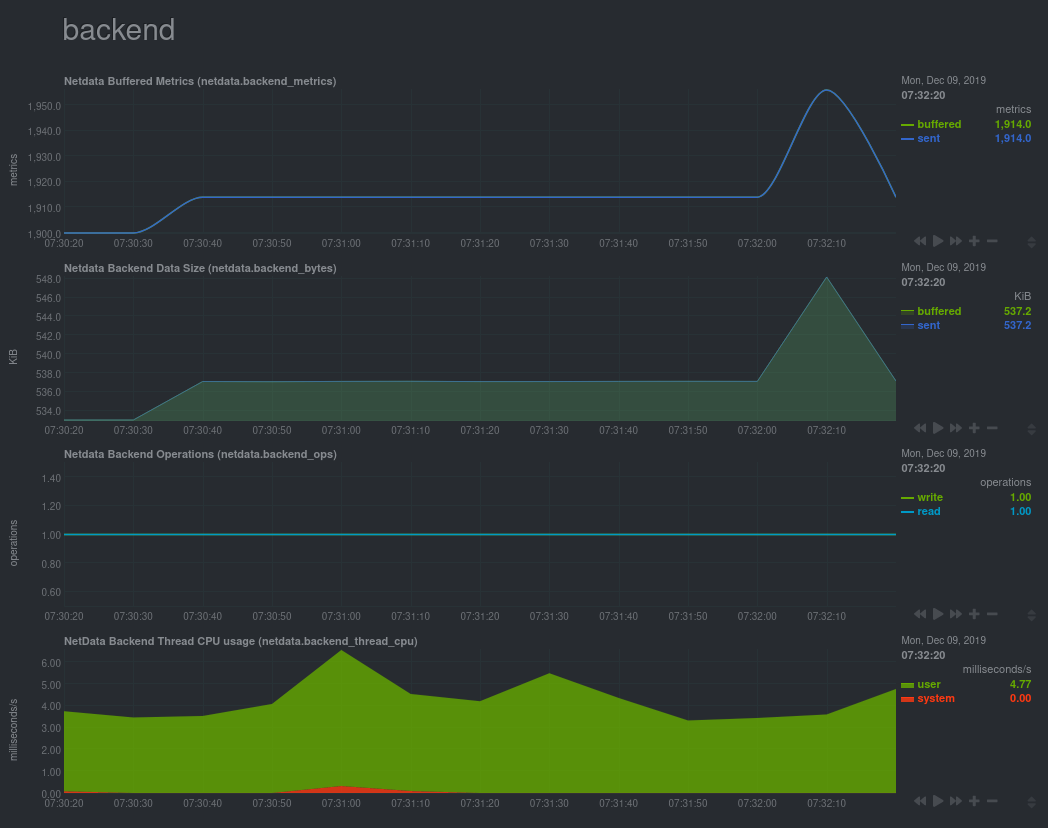The image size is (1048, 828).
Task: Click play icon on Thread CPU usage chart
Action: tap(938, 801)
